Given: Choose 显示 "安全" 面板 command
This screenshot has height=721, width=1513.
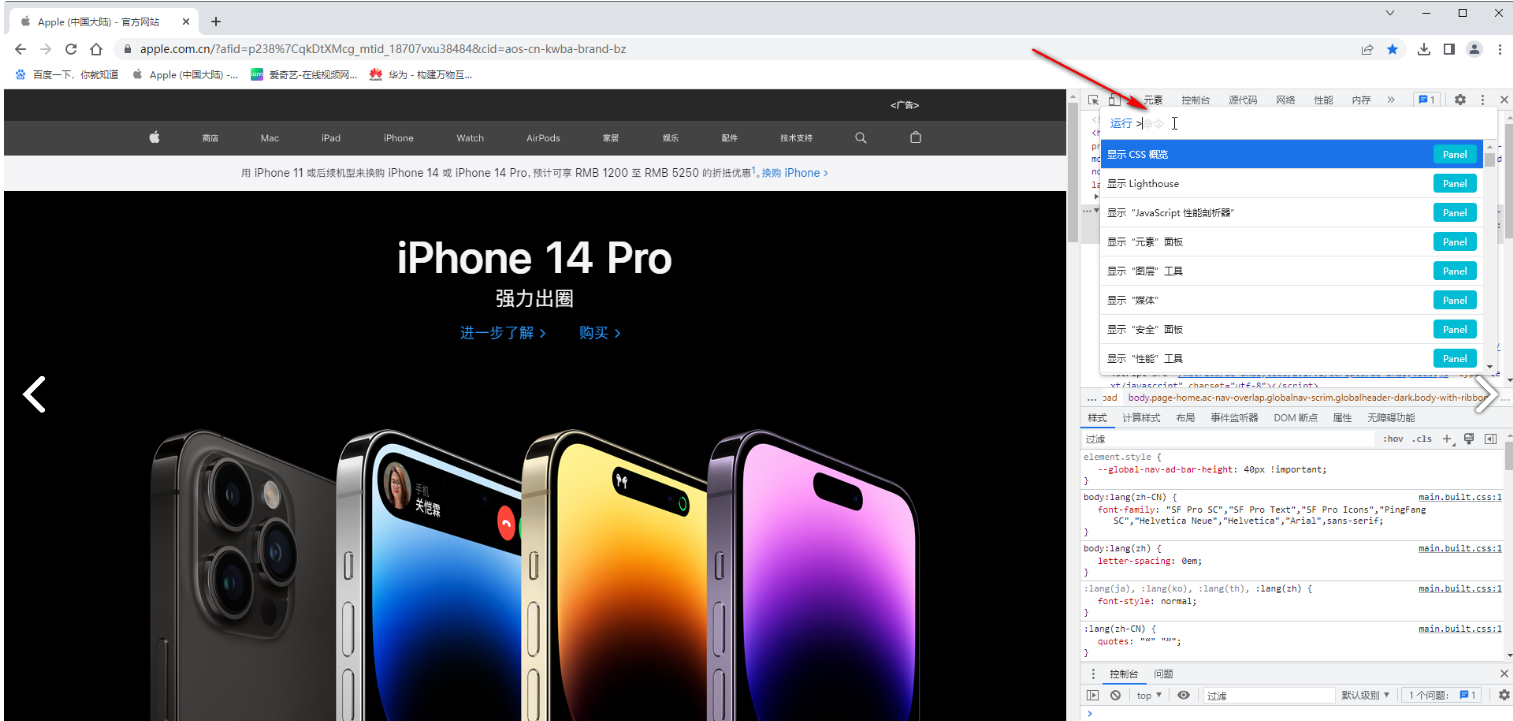Looking at the screenshot, I should click(x=1292, y=329).
